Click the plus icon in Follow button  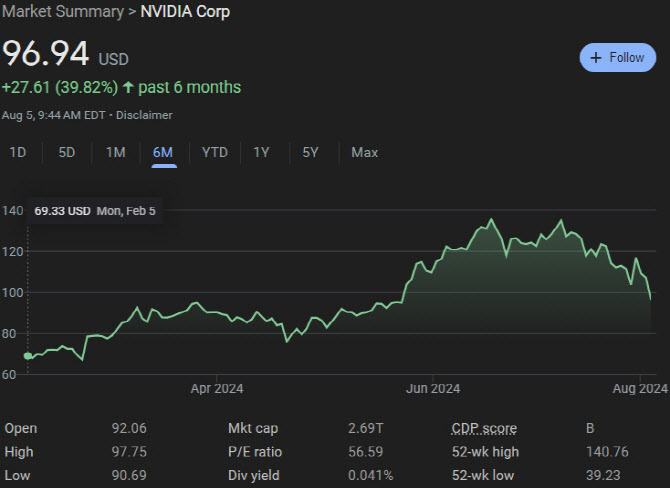[x=596, y=58]
